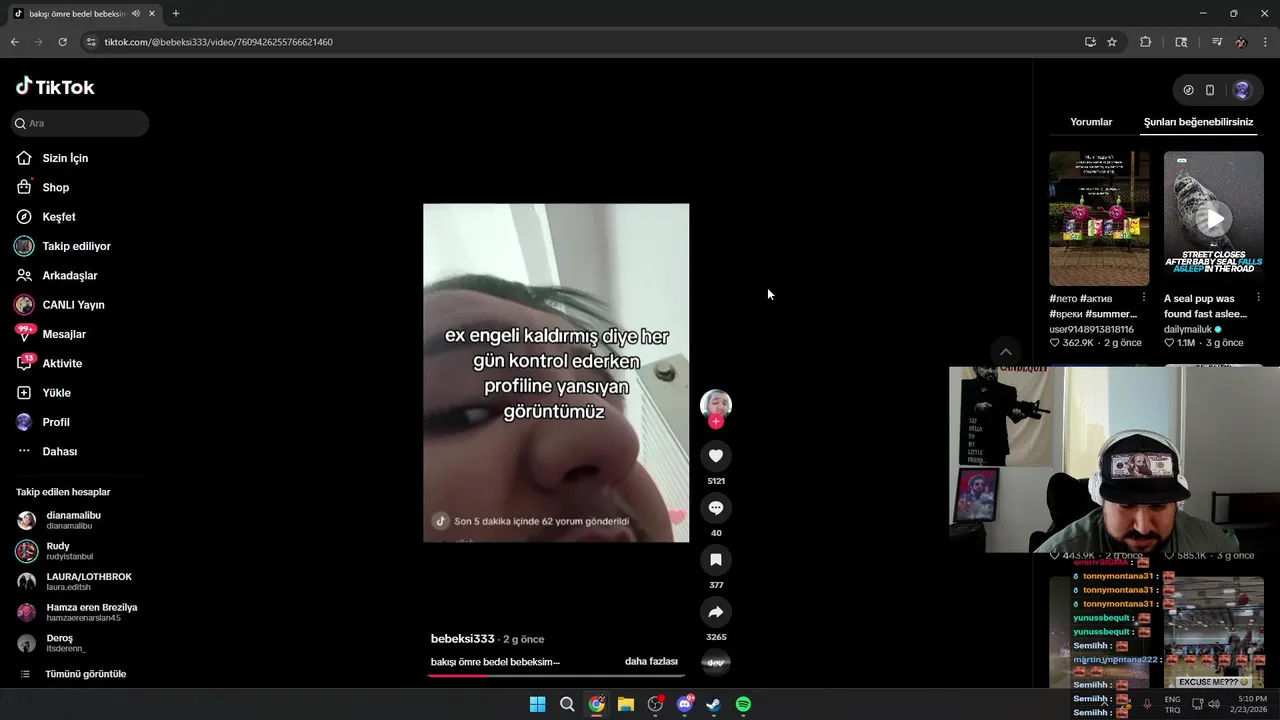Open dailymailuk profile link
The width and height of the screenshot is (1280, 720).
pos(1188,329)
